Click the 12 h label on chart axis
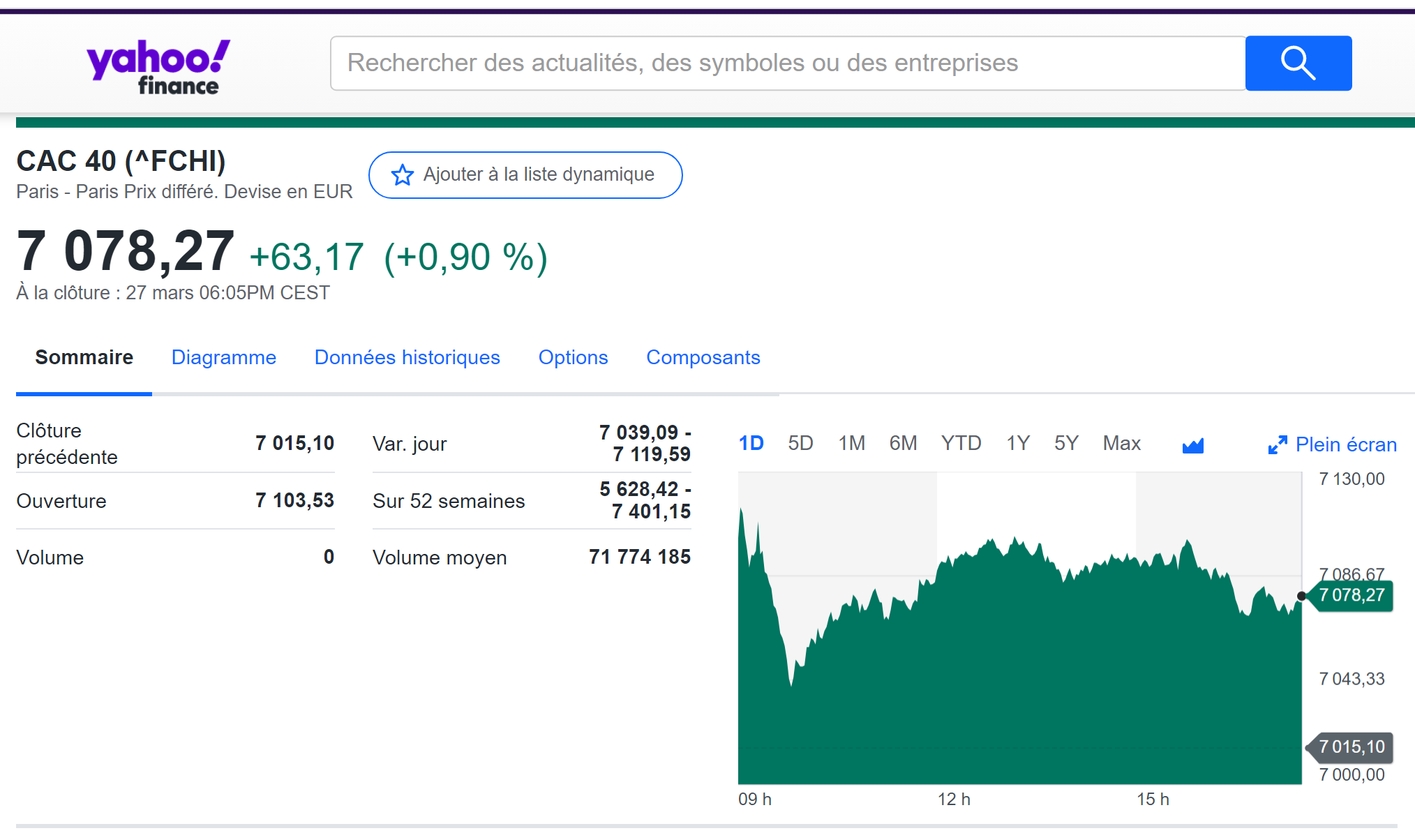Image resolution: width=1415 pixels, height=840 pixels. click(x=954, y=800)
